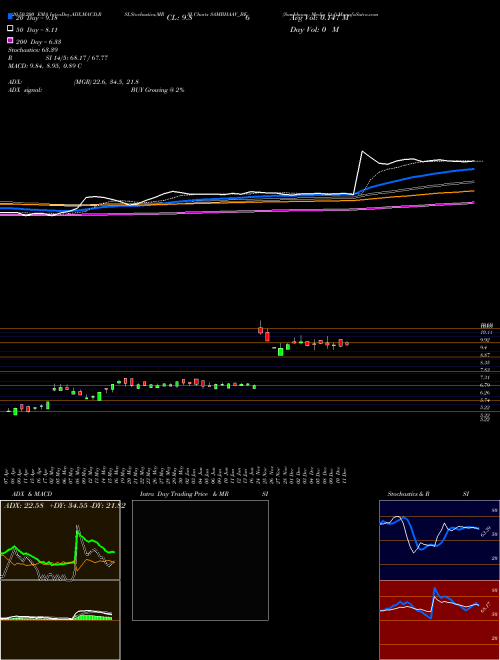Click the MACD histogram sub-chart
This screenshot has width=500, height=660.
coord(60,620)
